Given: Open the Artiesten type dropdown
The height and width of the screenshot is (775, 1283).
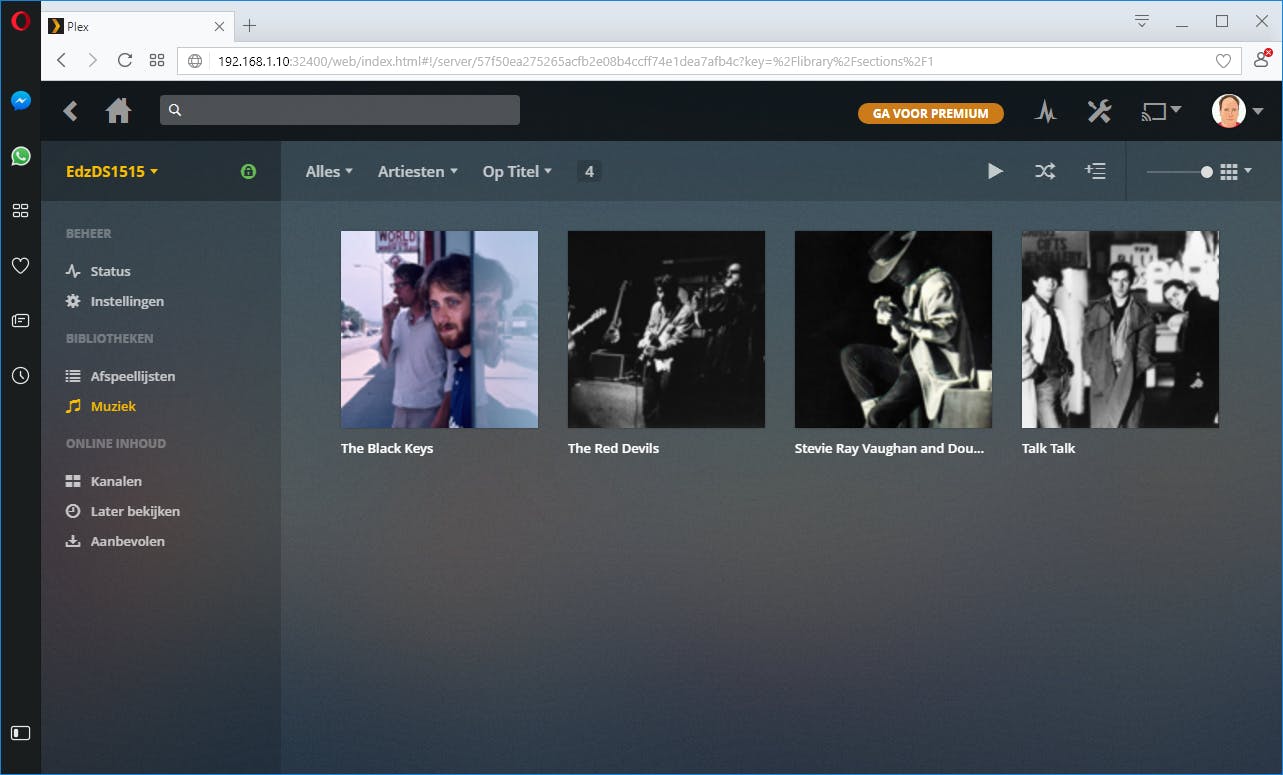Looking at the screenshot, I should click(417, 172).
